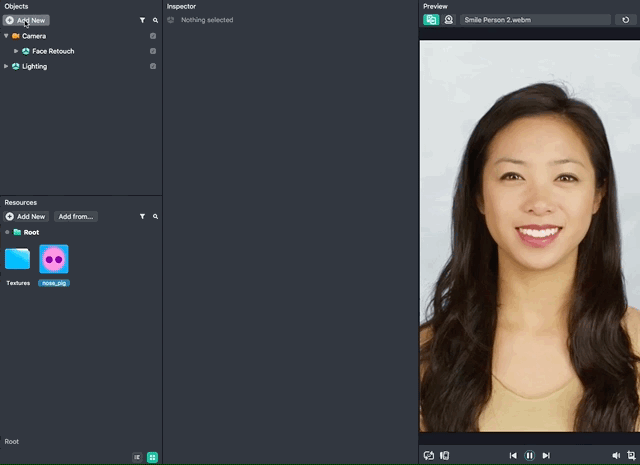Click Add New in the Objects panel
This screenshot has width=640, height=465.
[x=26, y=20]
